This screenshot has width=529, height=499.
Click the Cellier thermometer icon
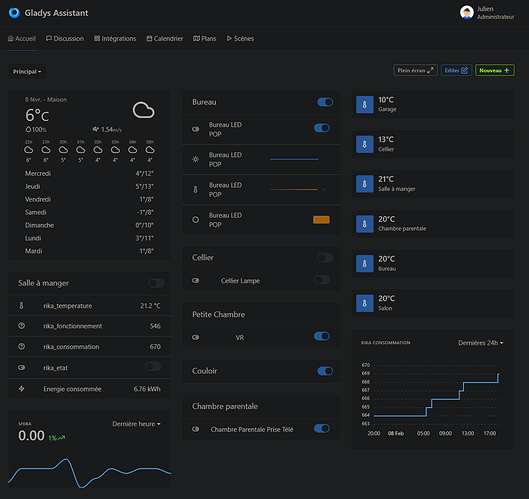[364, 144]
